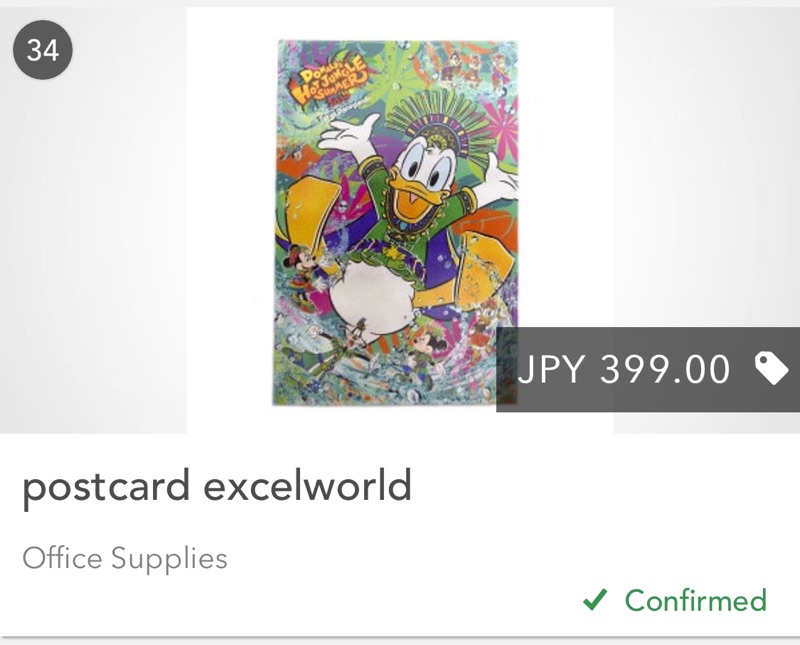Click the price tag icon
The image size is (800, 645).
(771, 369)
